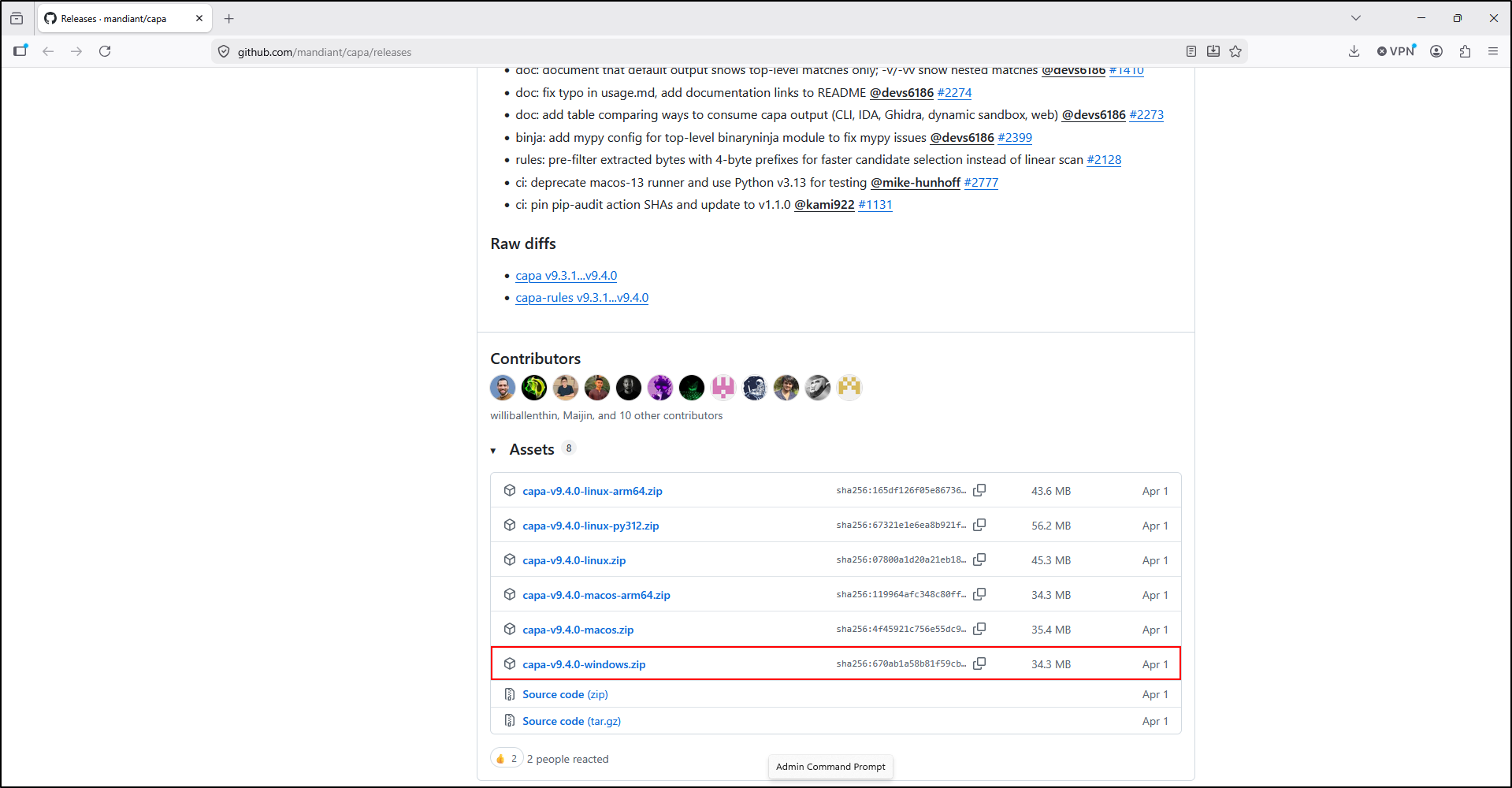1512x788 pixels.
Task: Copy the sha256 for capa-v9.4.0-macos.zip
Action: pyautogui.click(x=979, y=629)
